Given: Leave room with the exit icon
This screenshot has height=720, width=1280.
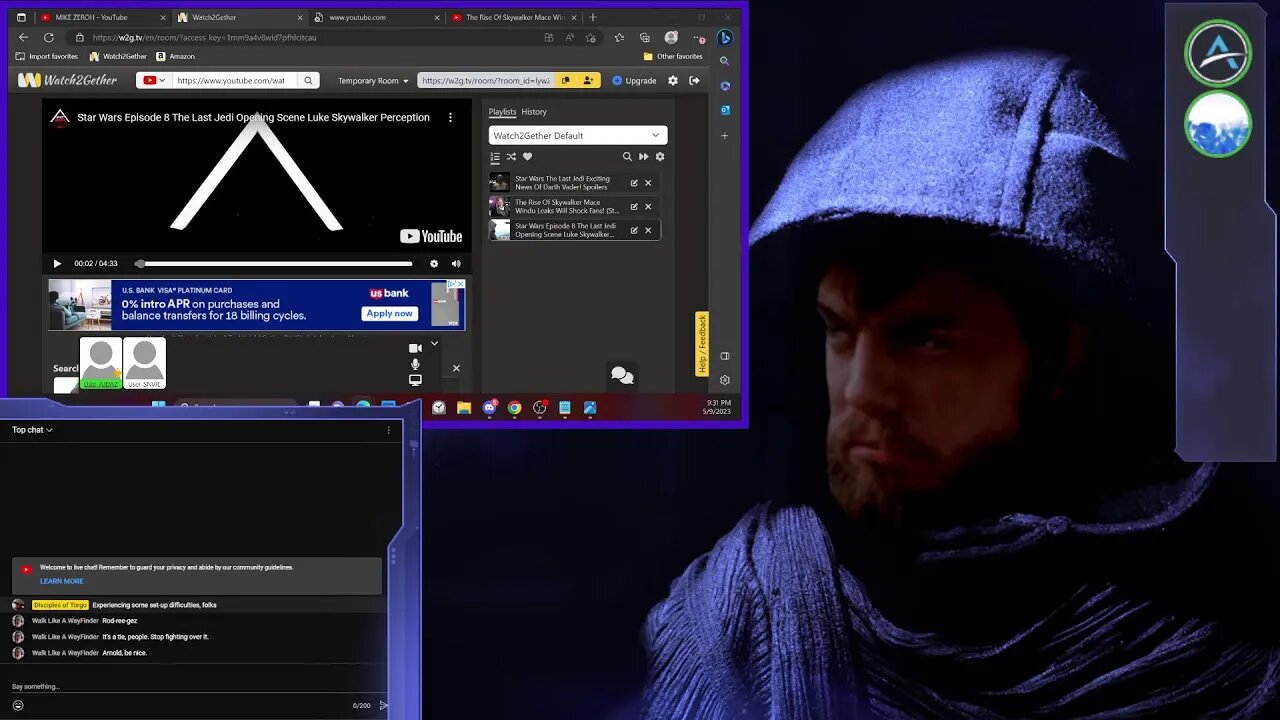Looking at the screenshot, I should [x=694, y=81].
